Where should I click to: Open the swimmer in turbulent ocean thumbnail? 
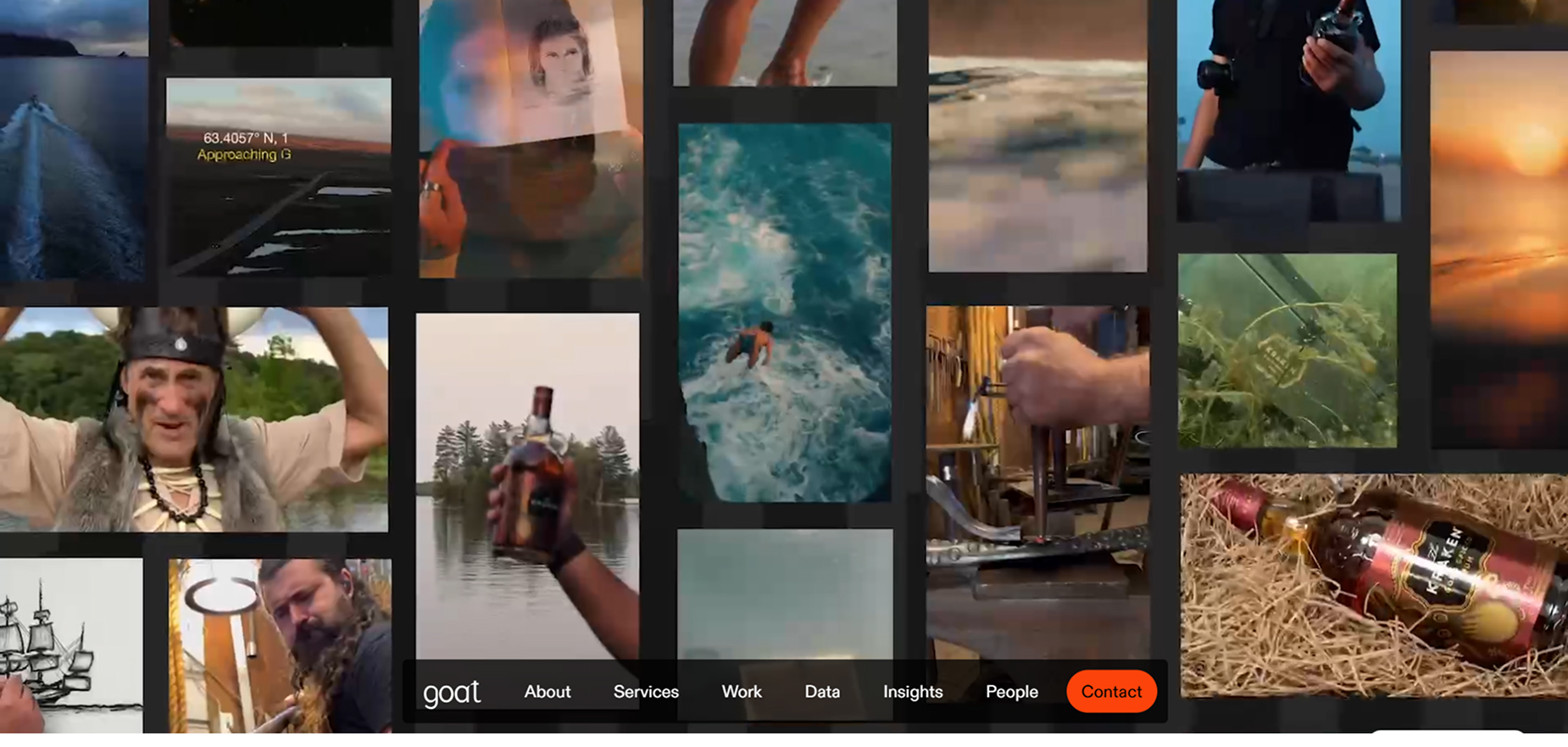(785, 313)
